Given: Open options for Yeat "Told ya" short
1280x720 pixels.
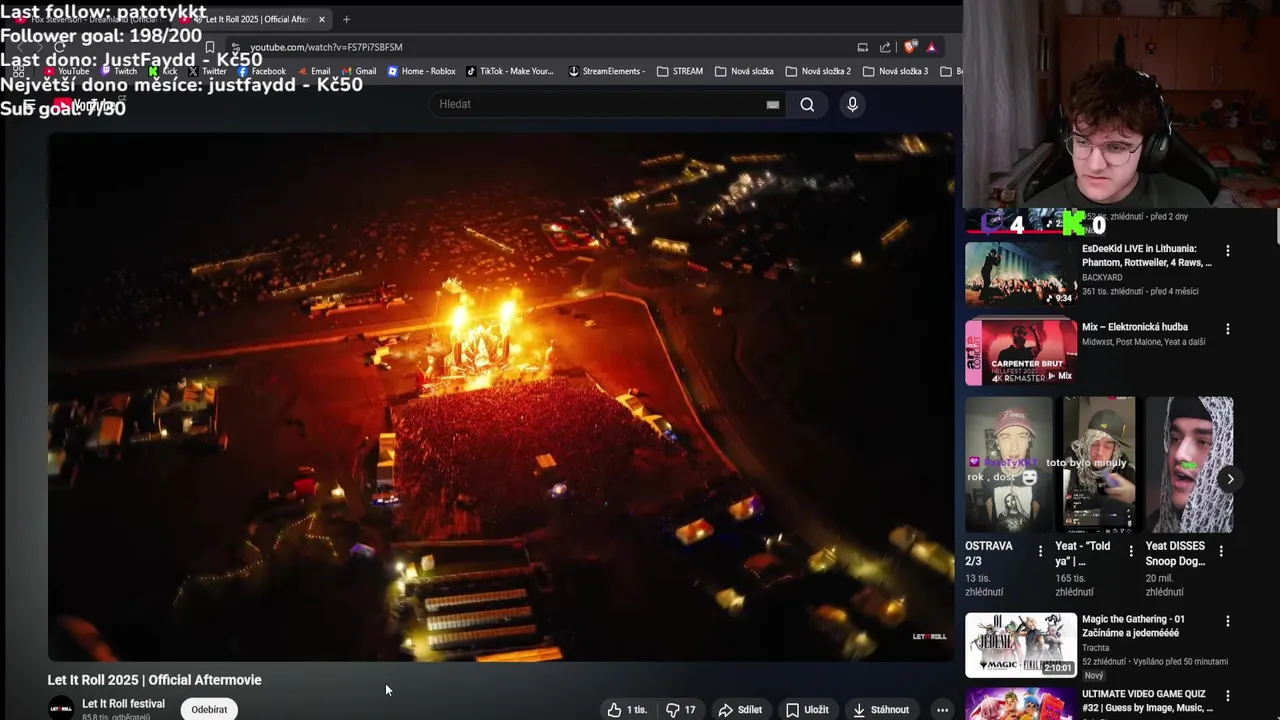Looking at the screenshot, I should pos(1131,551).
